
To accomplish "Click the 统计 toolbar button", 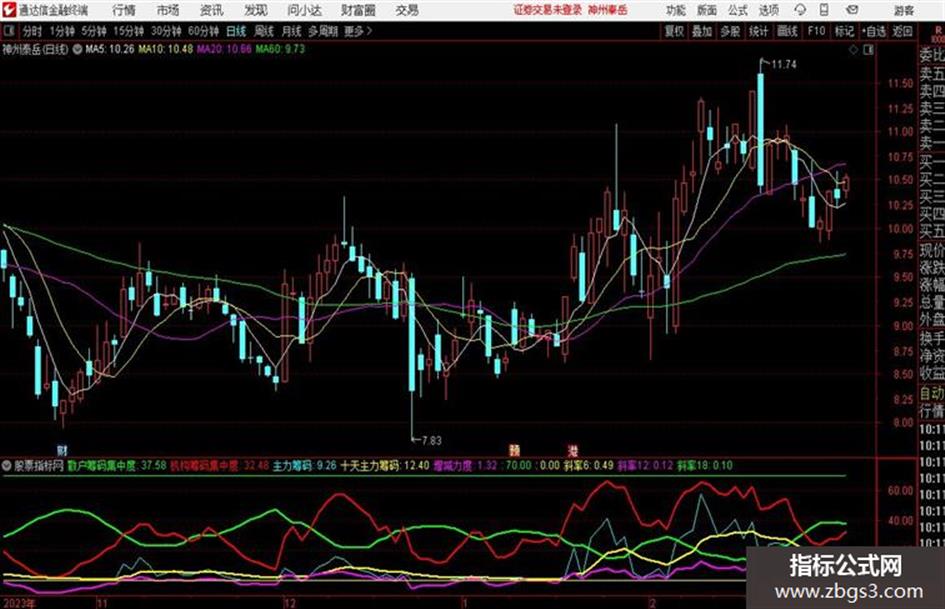I will (x=758, y=31).
